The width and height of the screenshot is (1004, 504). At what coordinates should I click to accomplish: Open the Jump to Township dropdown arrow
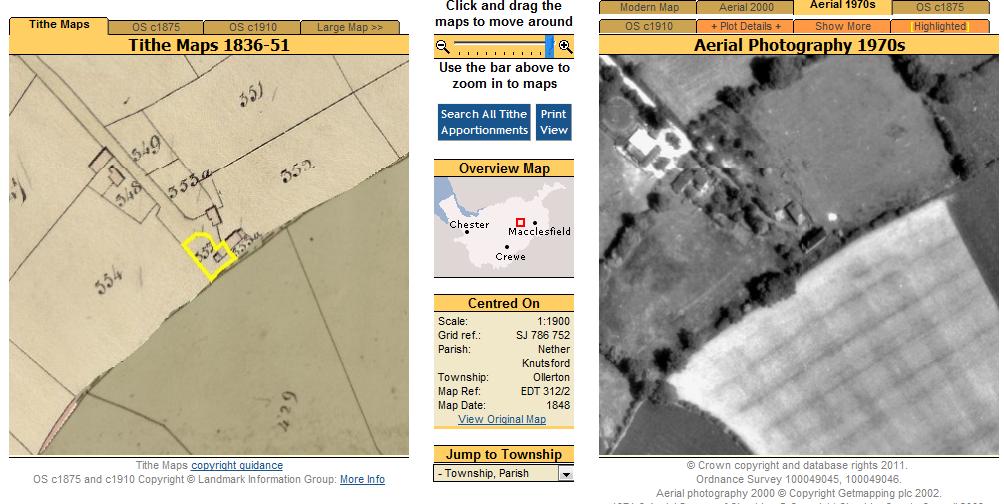pyautogui.click(x=566, y=474)
